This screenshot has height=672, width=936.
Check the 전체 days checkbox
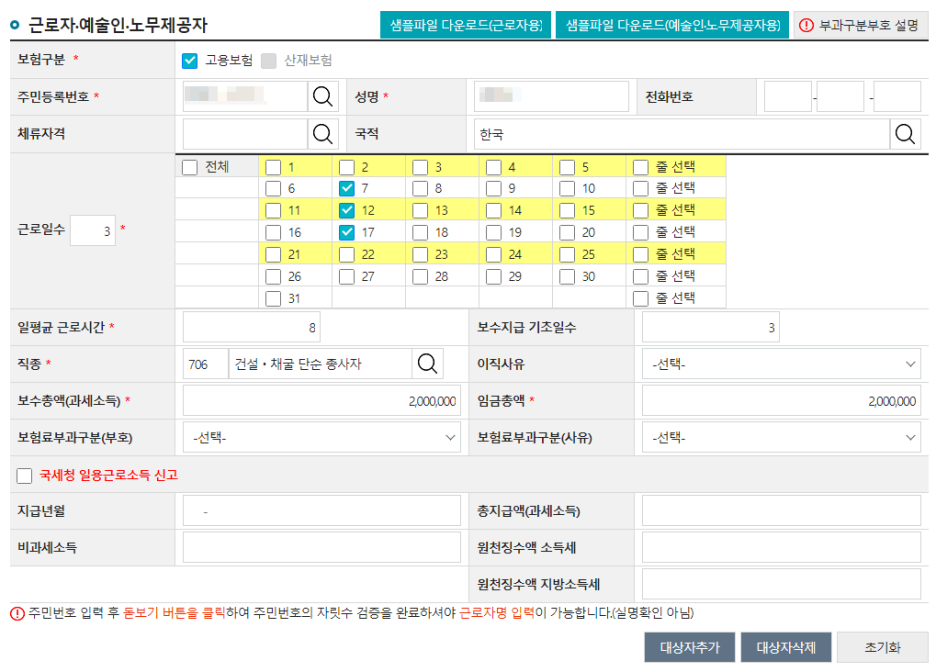190,167
